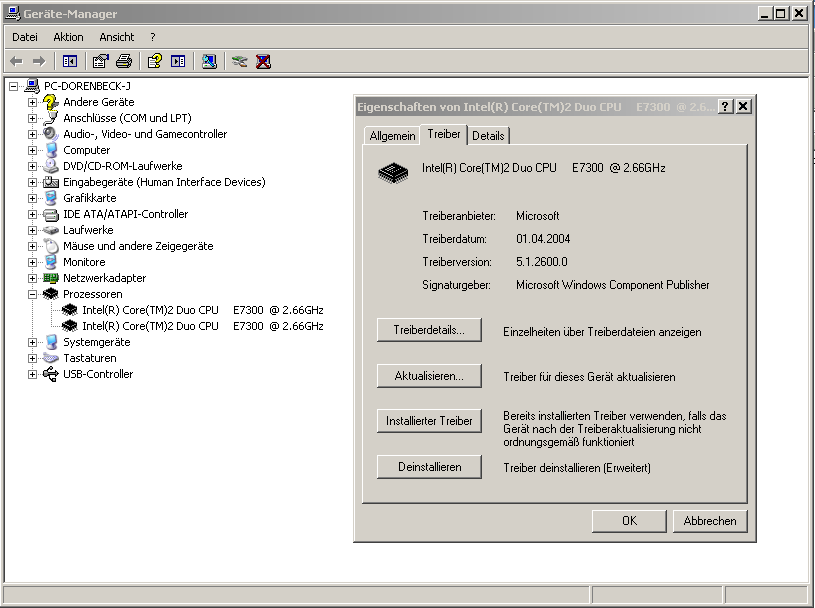This screenshot has width=815, height=608.
Task: Maximize the Geräte-Manager window
Action: (781, 14)
